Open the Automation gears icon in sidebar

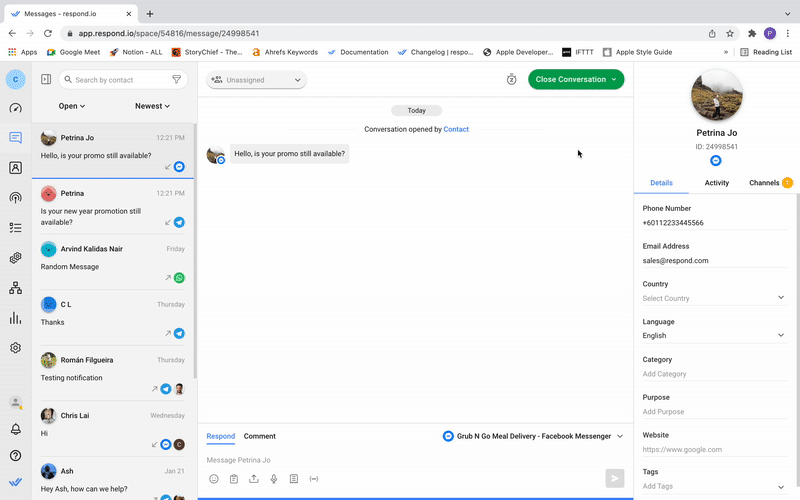point(15,258)
